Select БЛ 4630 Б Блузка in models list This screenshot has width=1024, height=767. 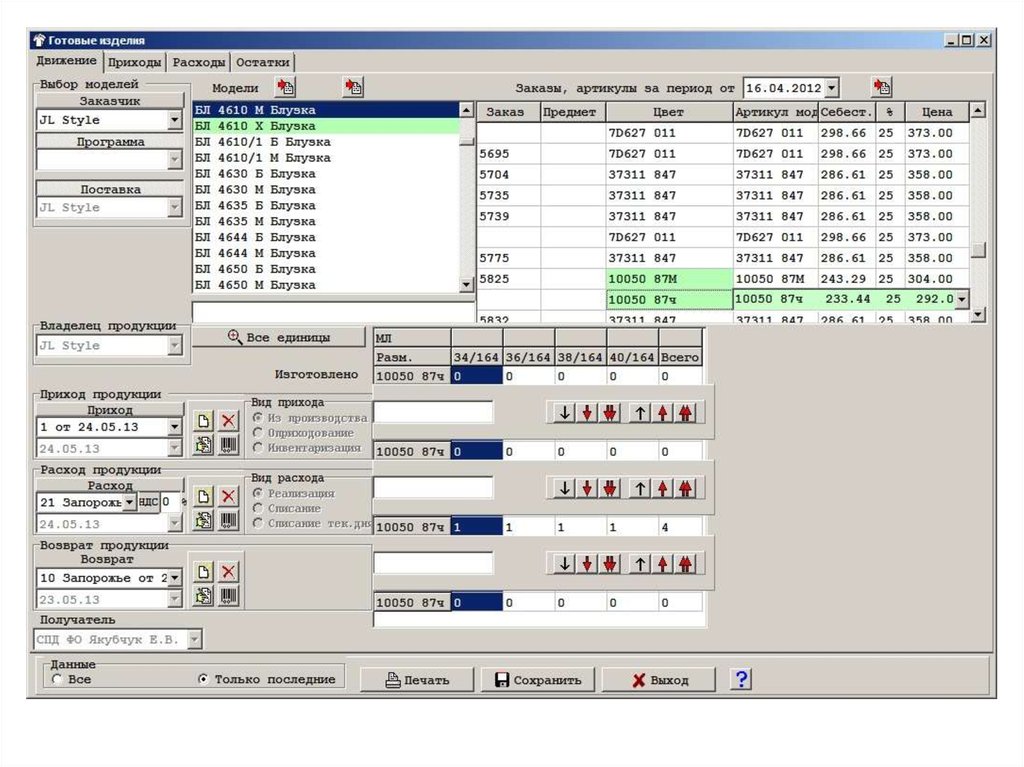pyautogui.click(x=255, y=174)
